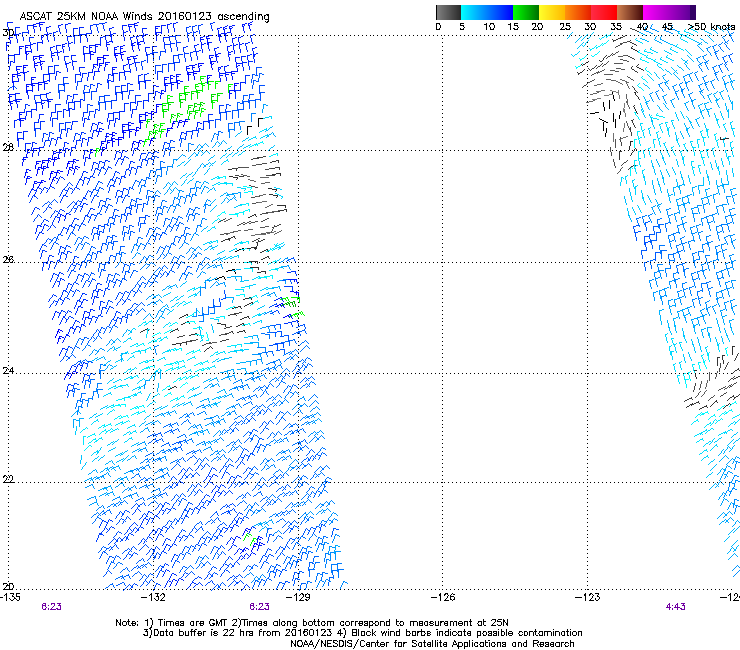The width and height of the screenshot is (740, 650).
Task: Click the longitude axis label "-135"
Action: click(x=10, y=597)
